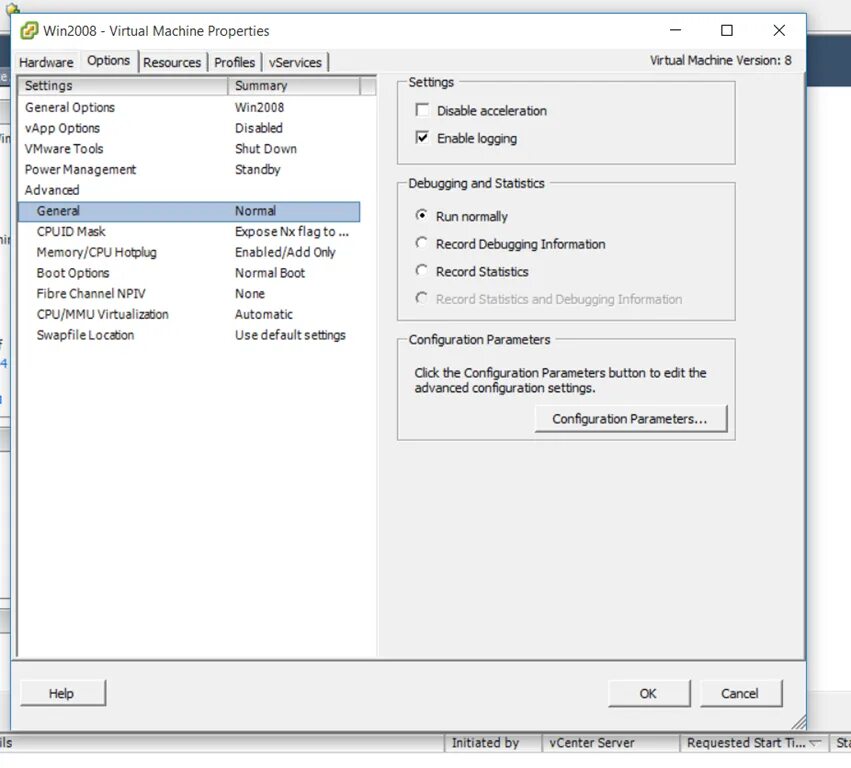Go to the Resources tab
Viewport: 851px width, 768px height.
click(172, 62)
